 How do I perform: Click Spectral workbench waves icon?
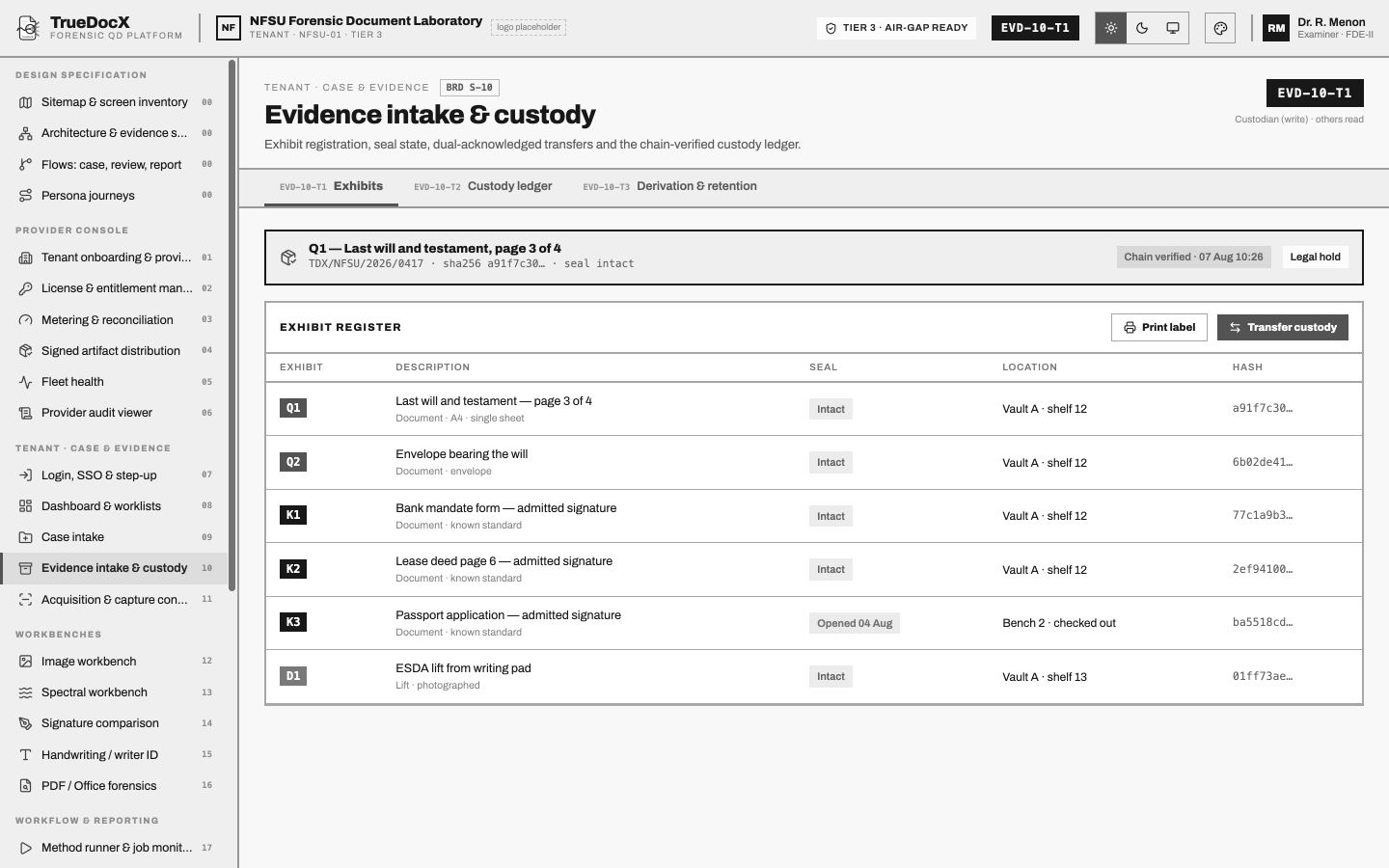click(x=25, y=692)
